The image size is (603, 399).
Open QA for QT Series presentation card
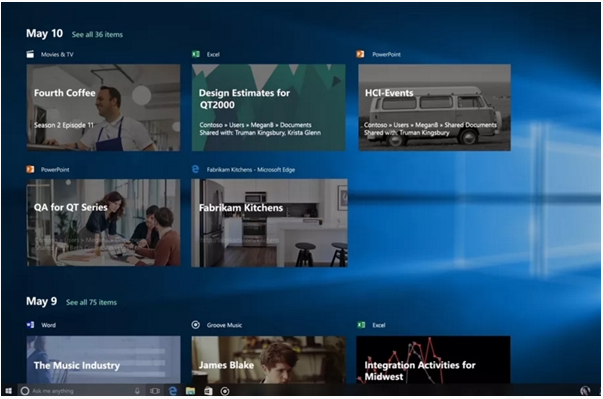103,223
